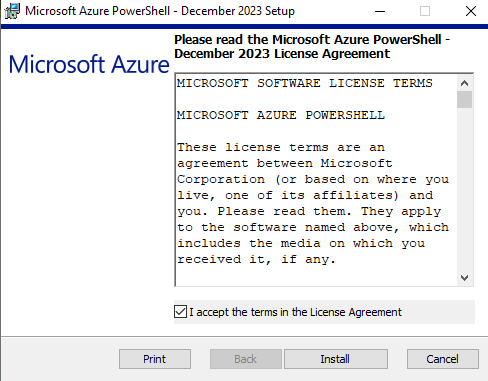Start installation with the Install button
This screenshot has width=488, height=381.
(x=335, y=359)
